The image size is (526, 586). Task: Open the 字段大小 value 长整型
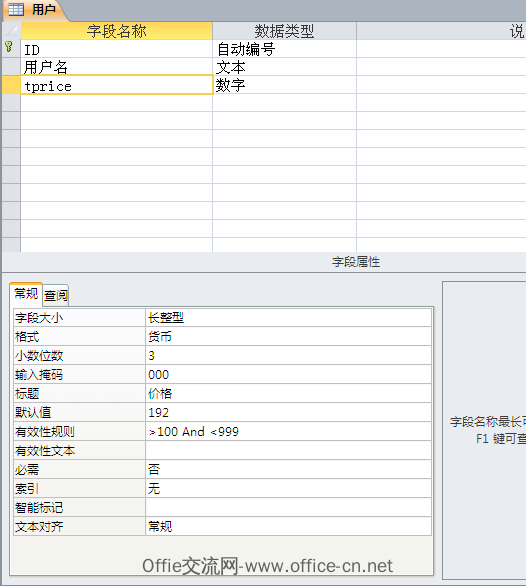[288, 318]
